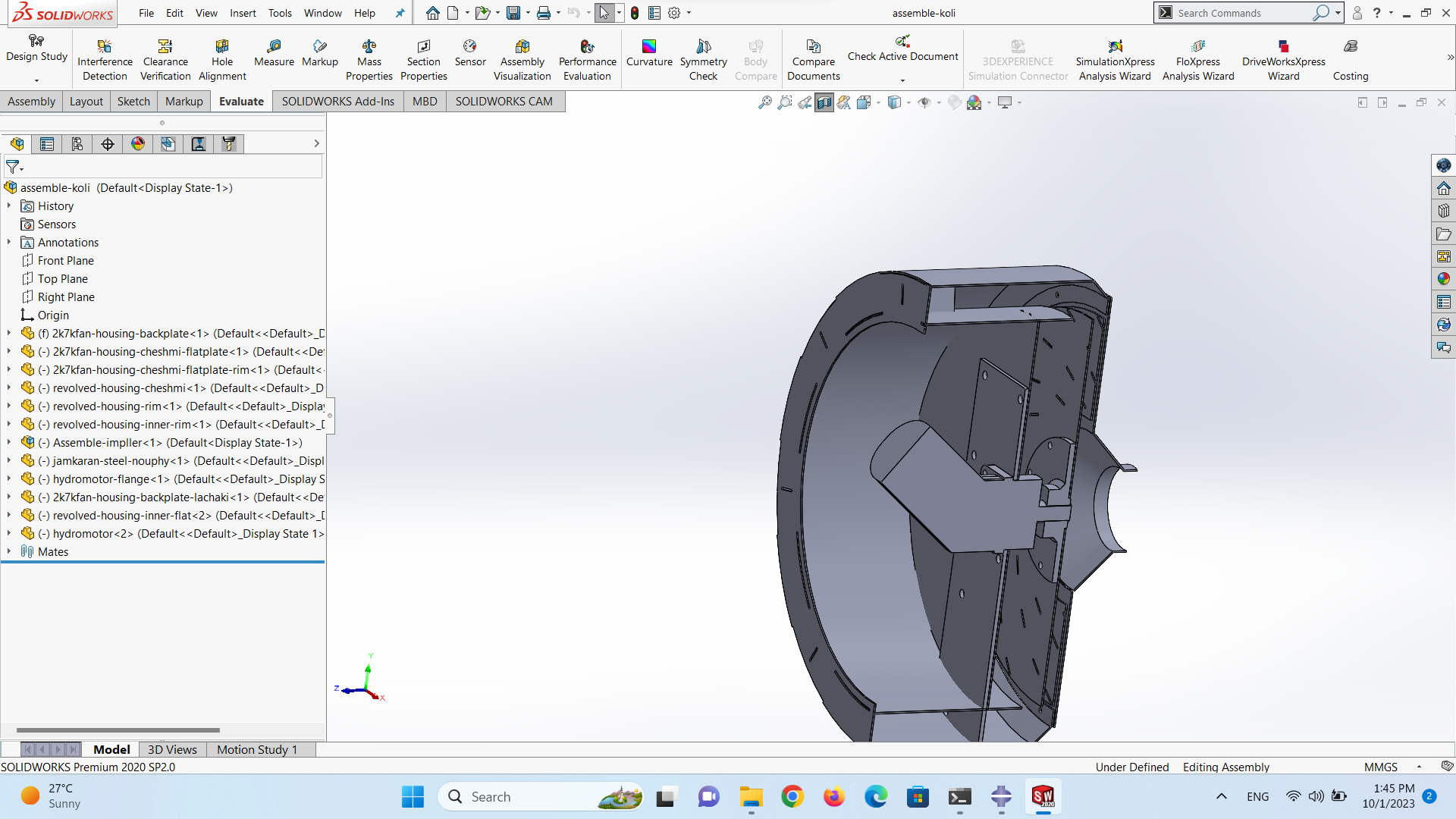Show Curvature display

coord(649,53)
